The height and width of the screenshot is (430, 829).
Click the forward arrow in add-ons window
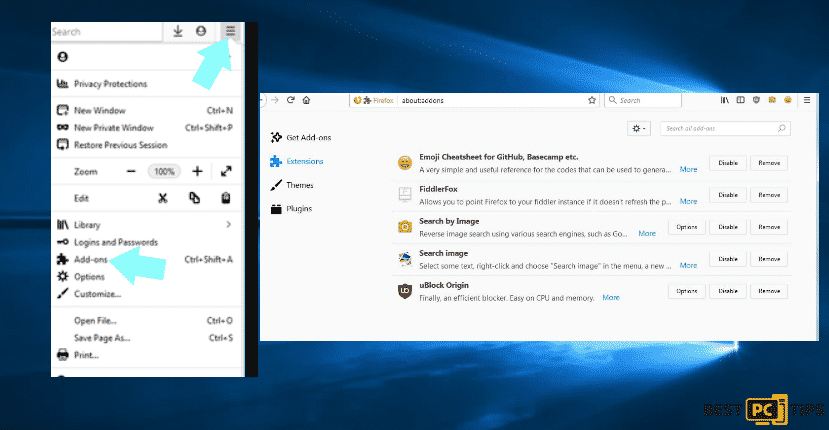pos(275,100)
